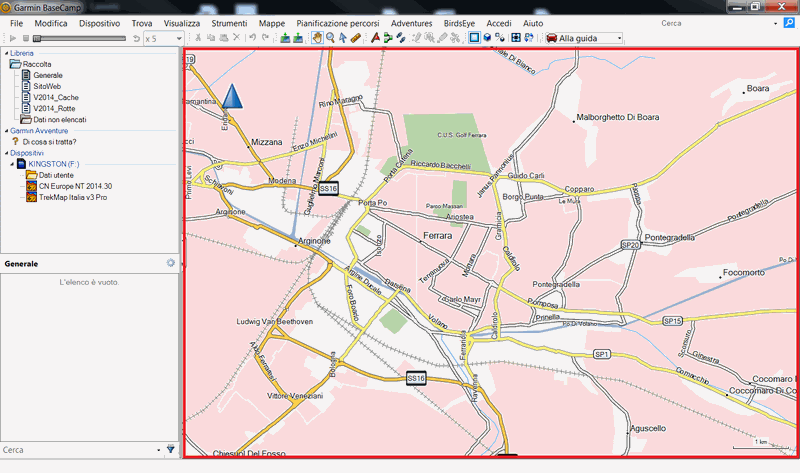
Task: Click the Di cosa si tratta? link
Action: (x=49, y=142)
